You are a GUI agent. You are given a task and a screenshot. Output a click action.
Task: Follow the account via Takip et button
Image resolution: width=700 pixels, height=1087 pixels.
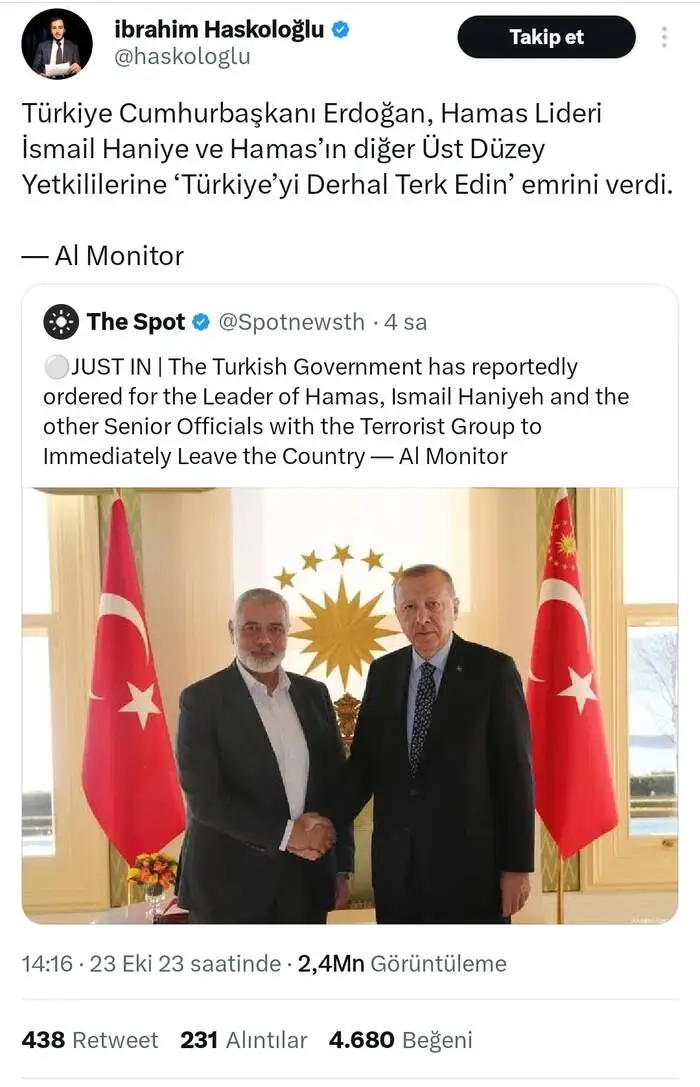tap(546, 36)
